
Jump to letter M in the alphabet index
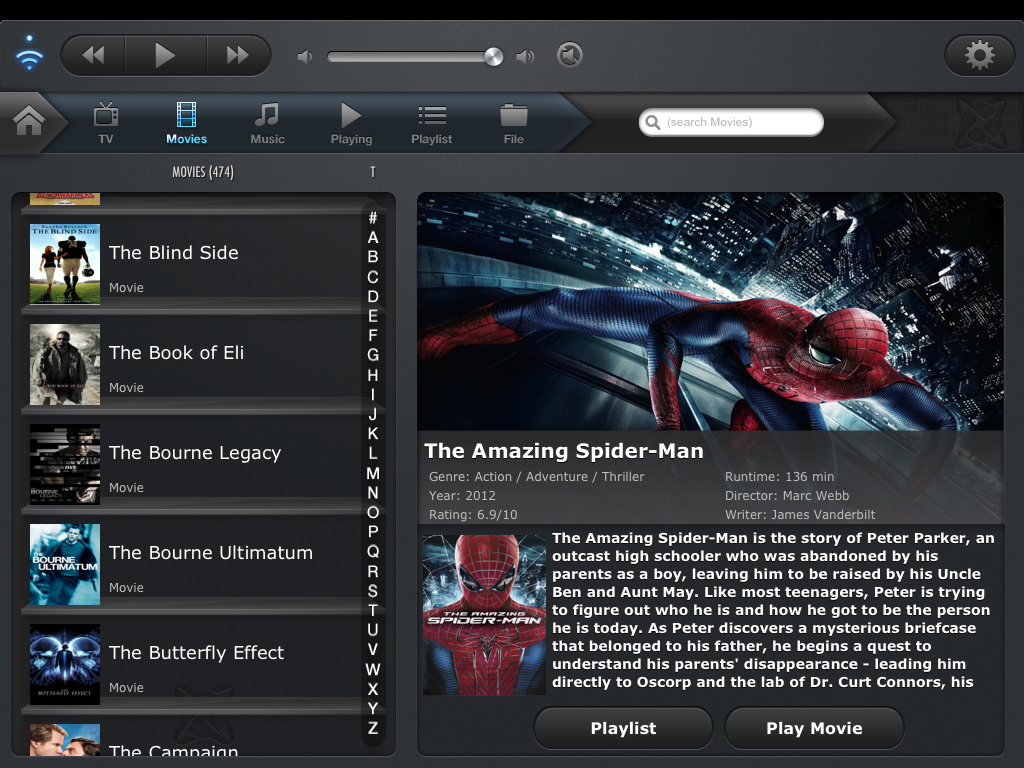373,473
